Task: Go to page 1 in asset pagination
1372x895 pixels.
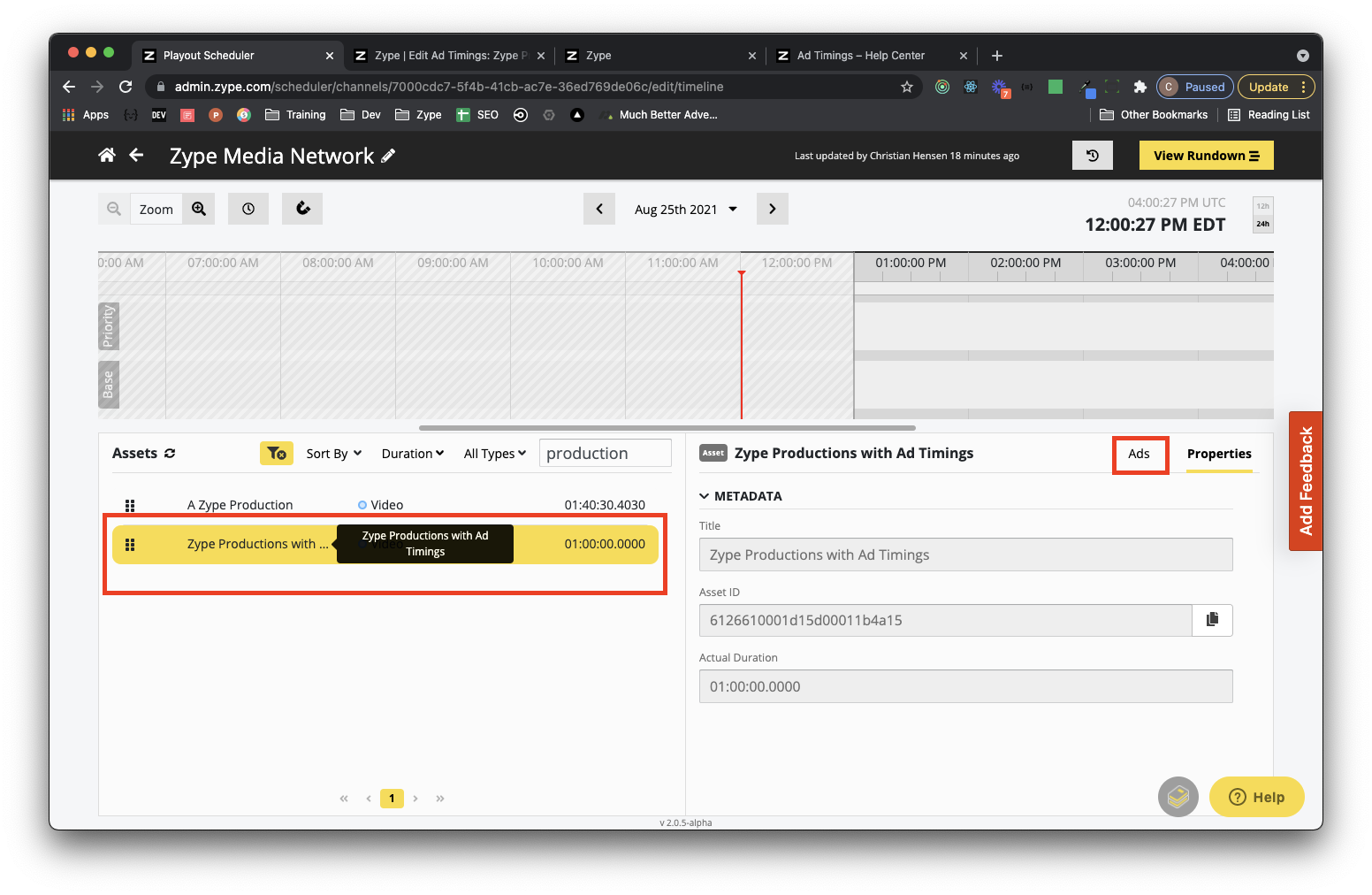Action: (392, 798)
